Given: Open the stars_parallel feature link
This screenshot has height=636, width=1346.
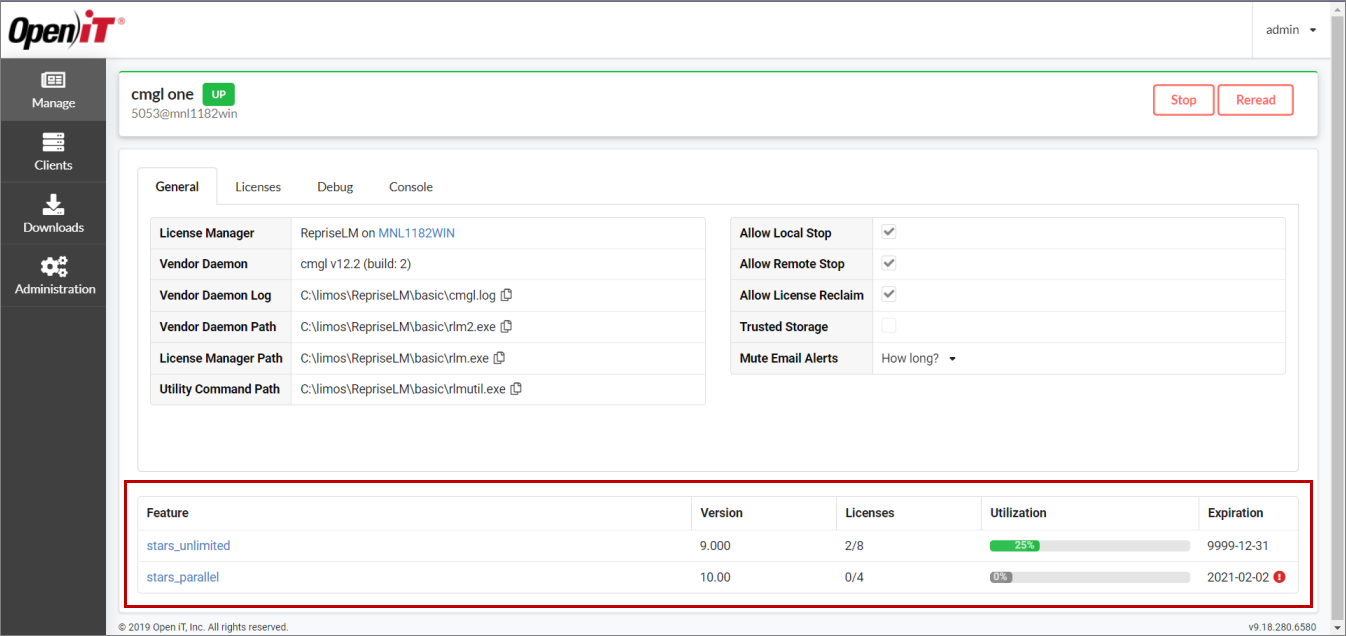Looking at the screenshot, I should pos(182,577).
